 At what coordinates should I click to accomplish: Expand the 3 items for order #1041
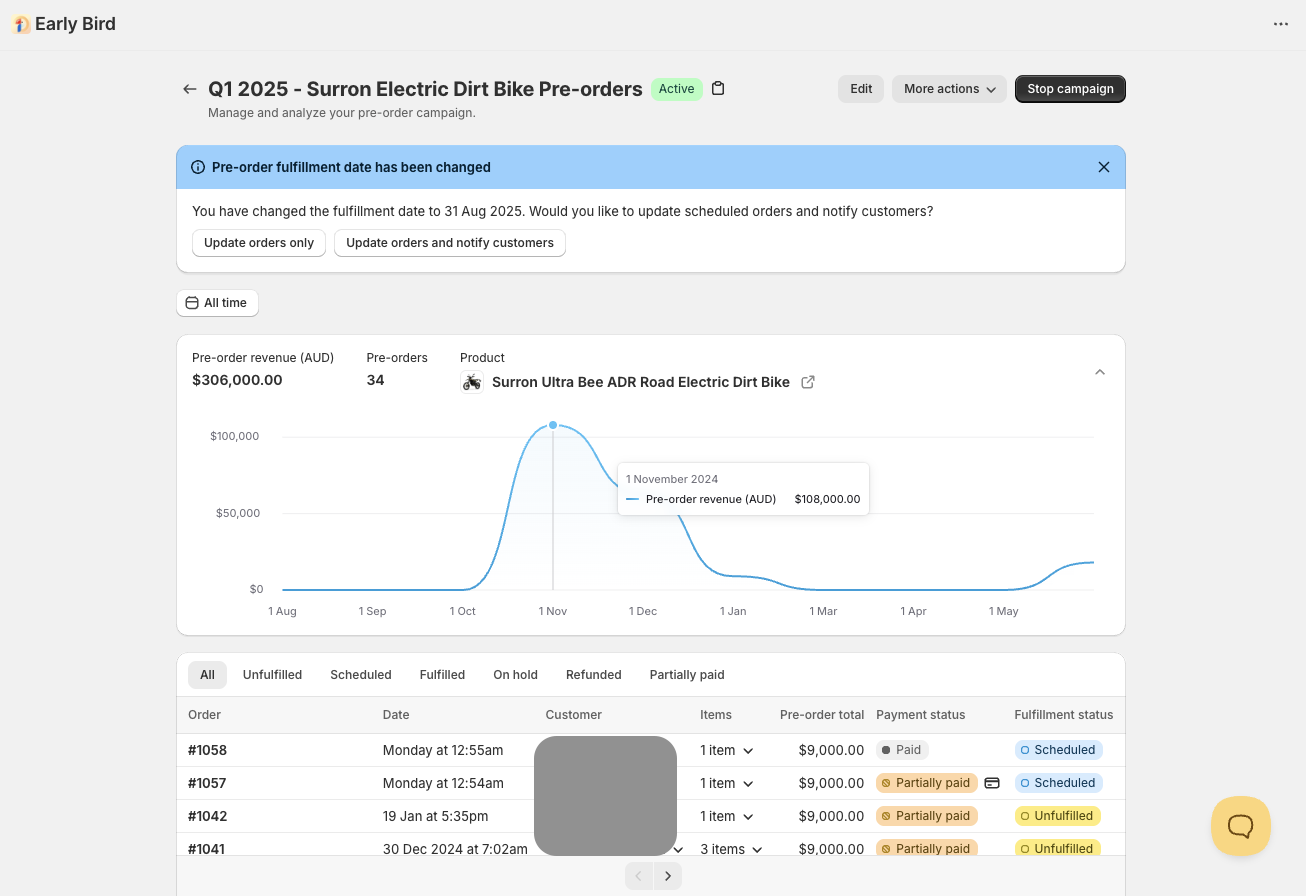(x=732, y=849)
